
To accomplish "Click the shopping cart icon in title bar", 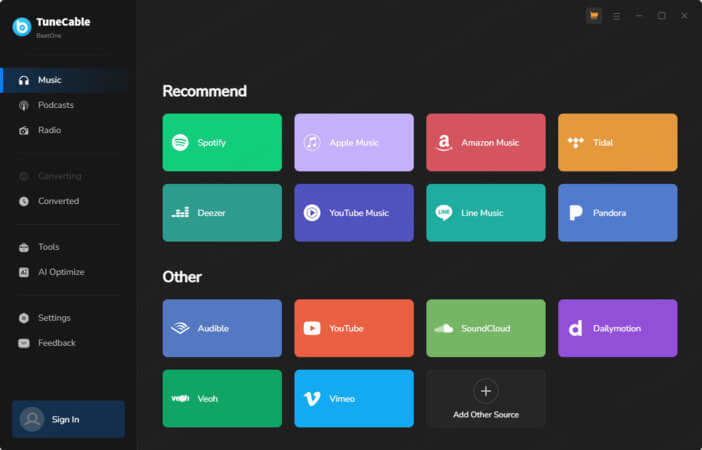I will [x=594, y=16].
